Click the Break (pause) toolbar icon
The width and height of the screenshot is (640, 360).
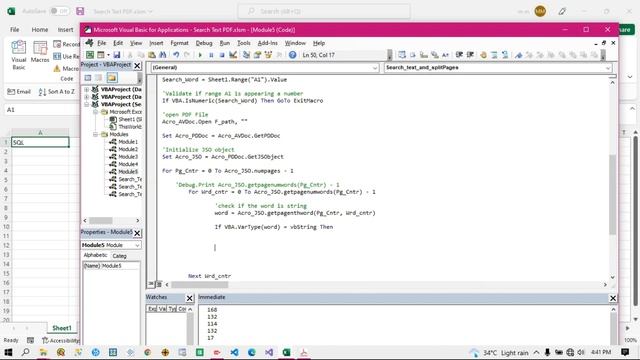pos(211,55)
